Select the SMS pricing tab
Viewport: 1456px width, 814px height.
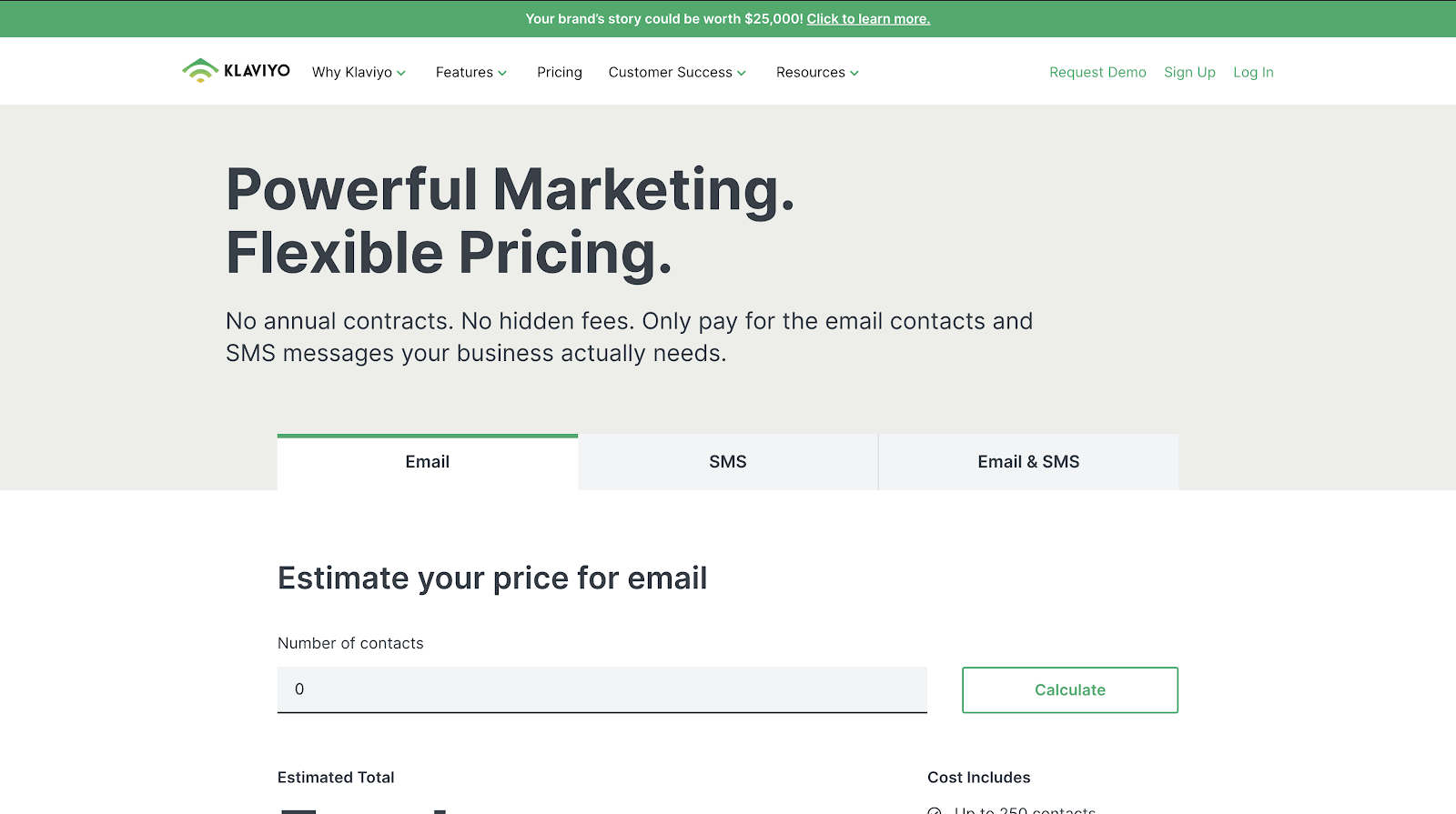point(728,462)
